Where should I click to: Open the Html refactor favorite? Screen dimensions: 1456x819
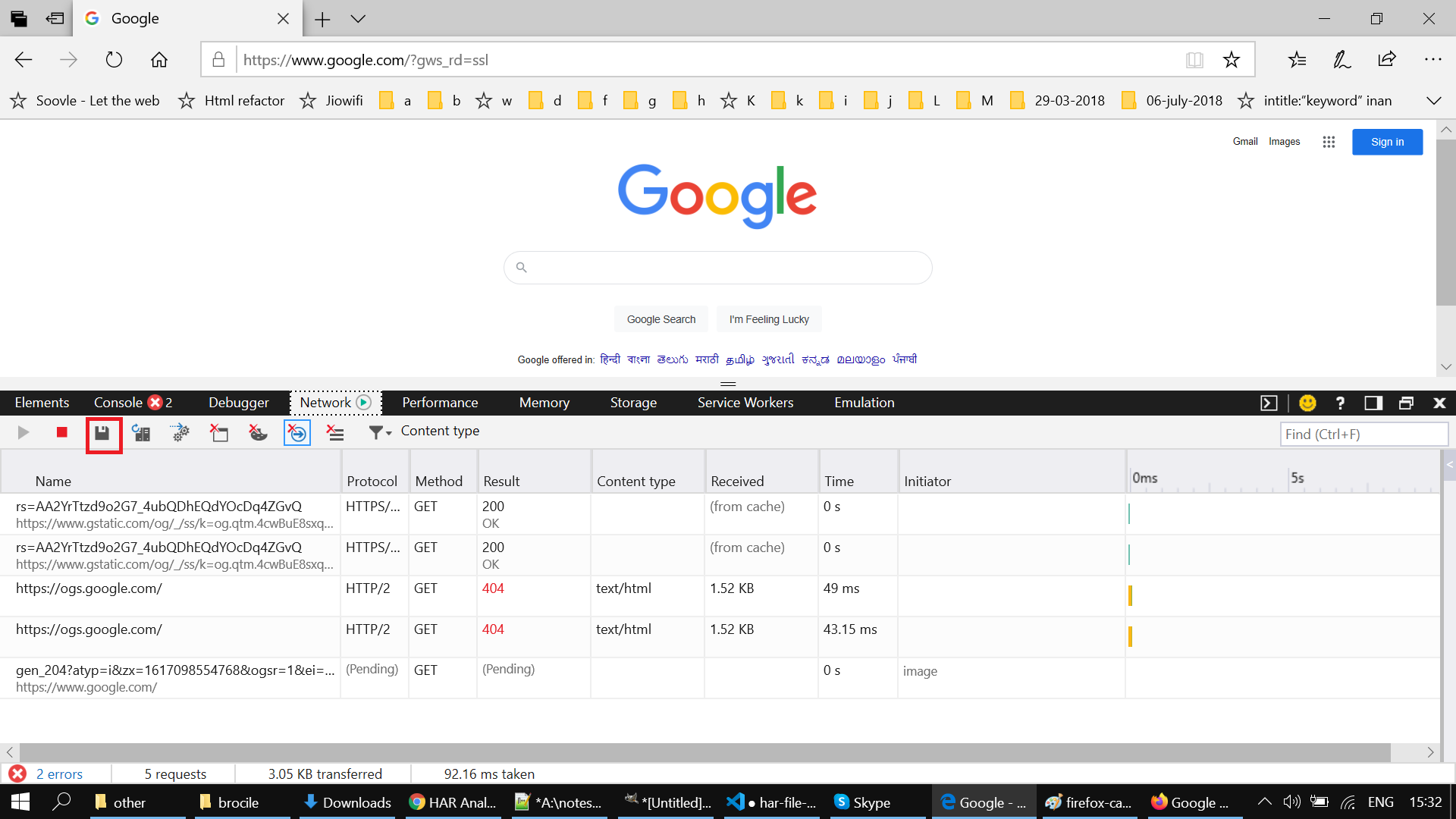pyautogui.click(x=232, y=101)
